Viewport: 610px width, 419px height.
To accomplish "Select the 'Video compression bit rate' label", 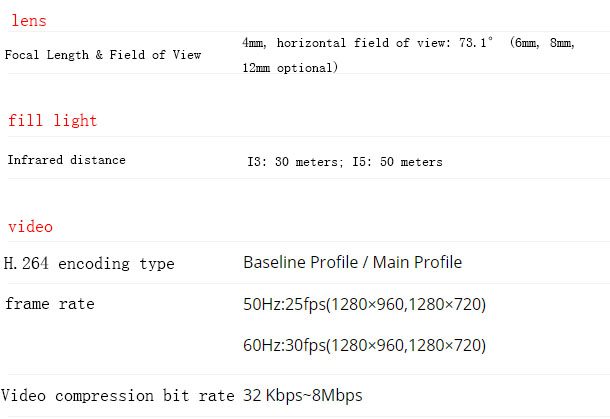I will tap(118, 396).
